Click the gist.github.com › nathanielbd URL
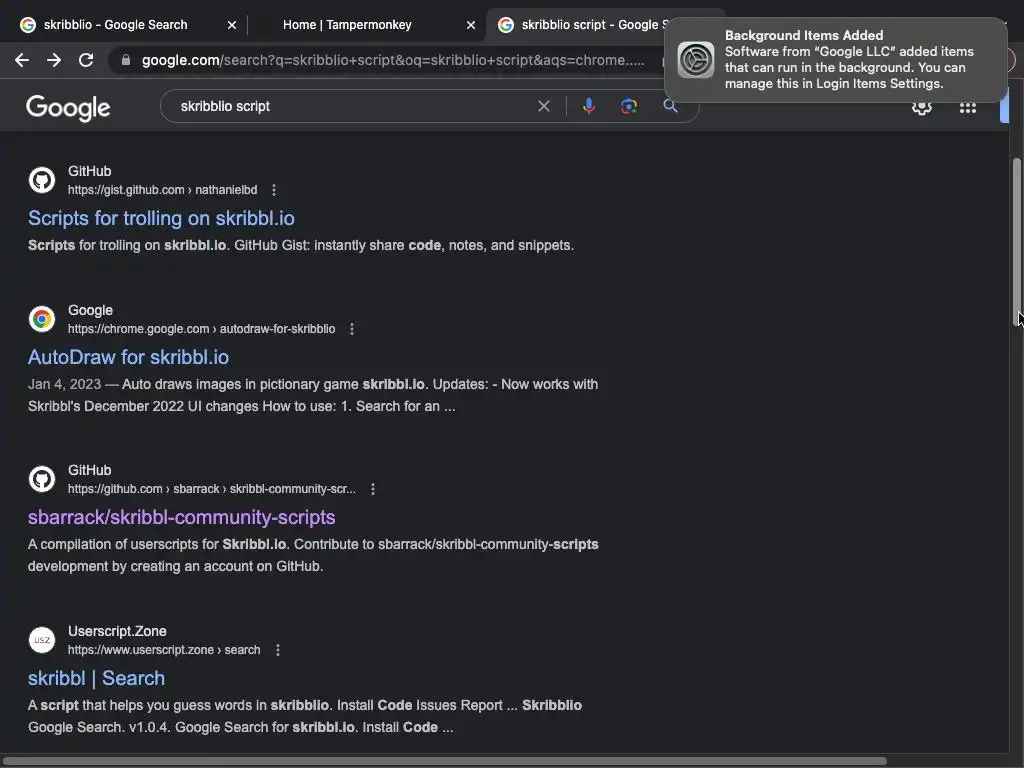The height and width of the screenshot is (768, 1024). (163, 190)
